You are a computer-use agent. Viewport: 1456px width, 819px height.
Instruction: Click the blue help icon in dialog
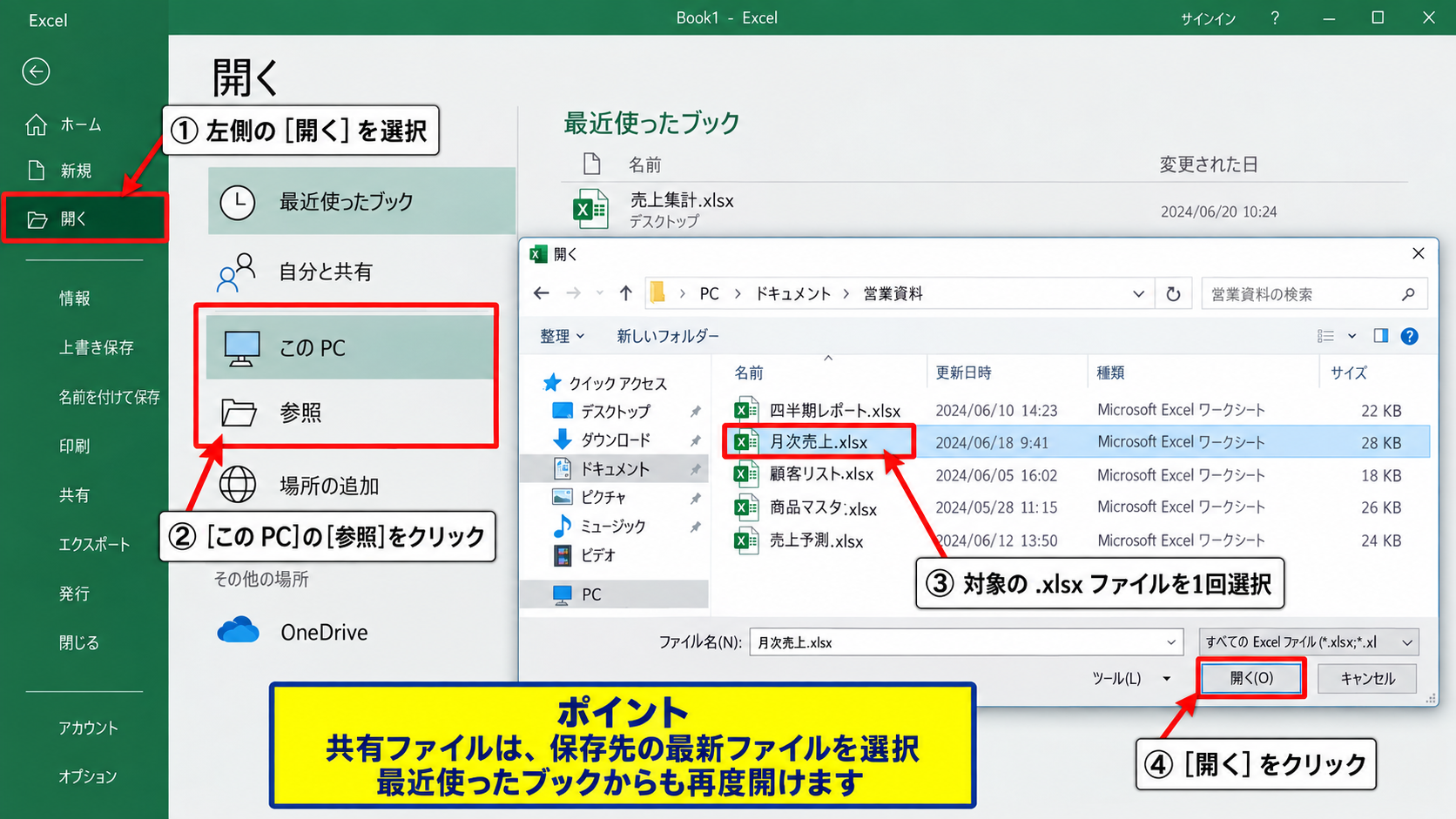(x=1410, y=336)
